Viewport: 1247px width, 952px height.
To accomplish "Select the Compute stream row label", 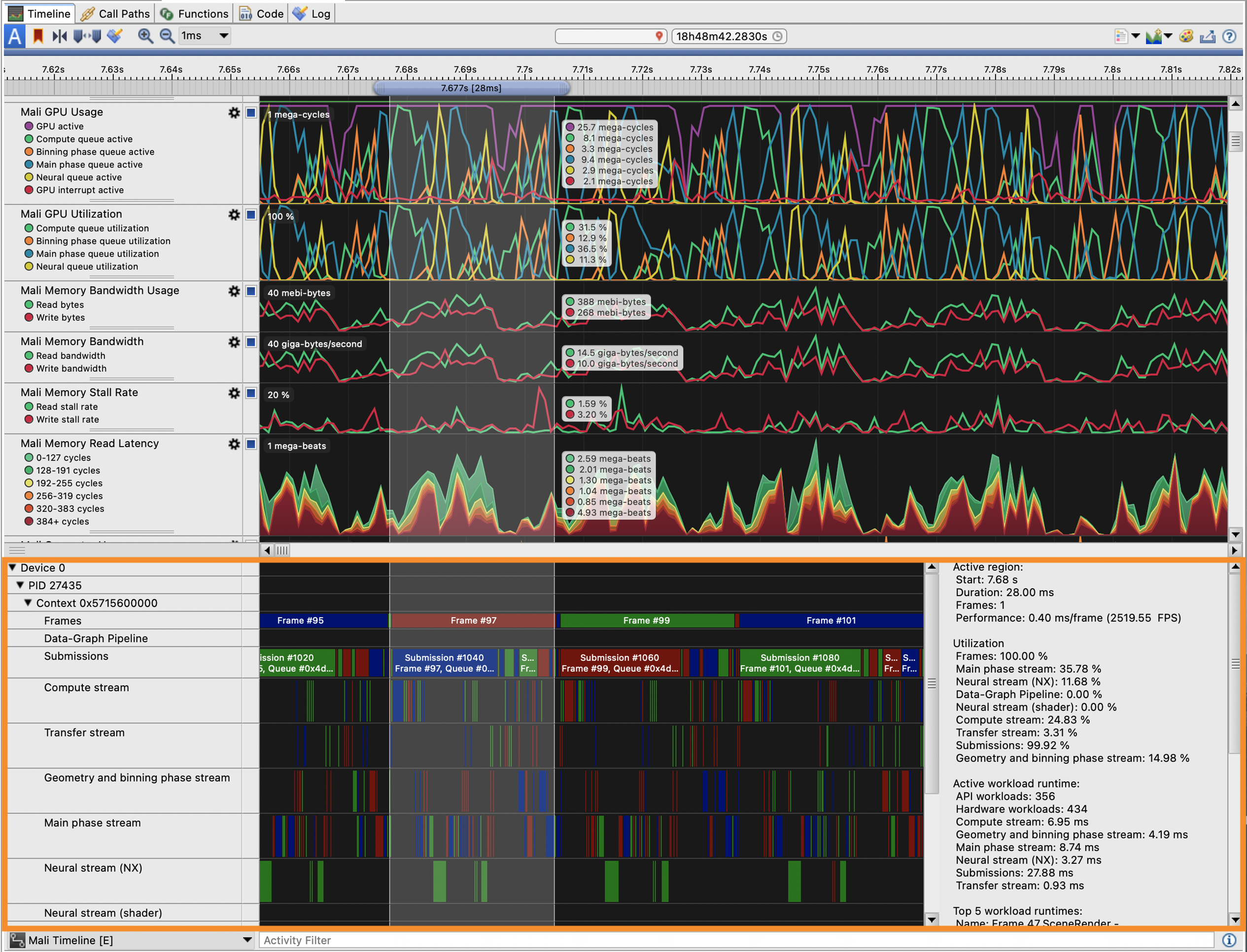I will pyautogui.click(x=87, y=687).
